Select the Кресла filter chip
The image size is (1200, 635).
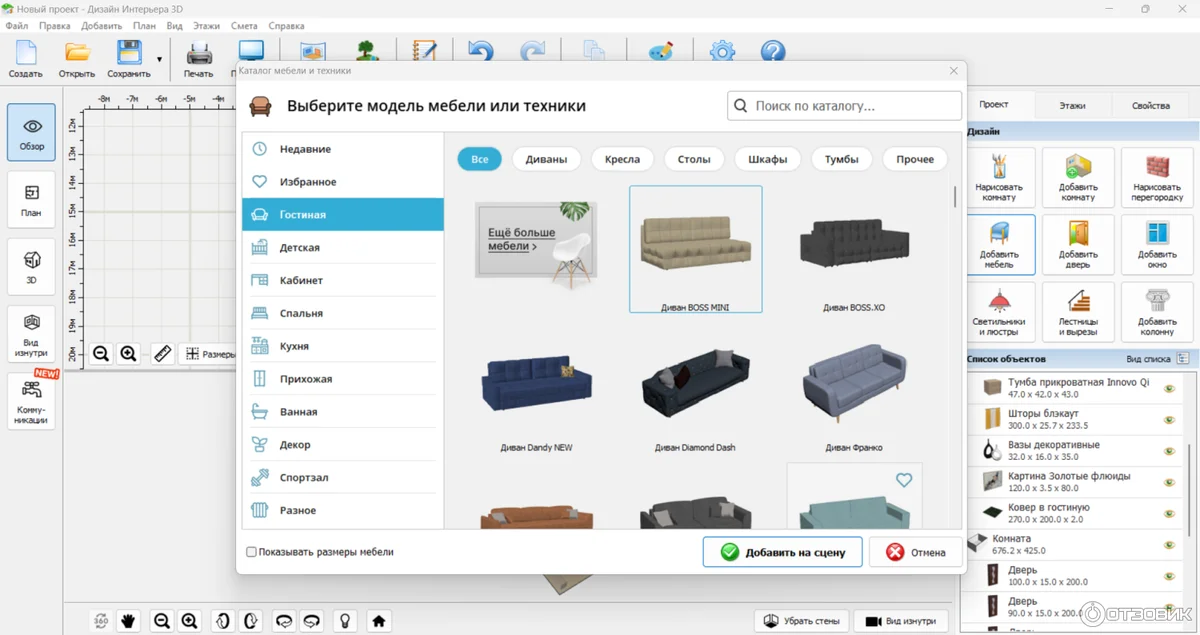pyautogui.click(x=623, y=159)
